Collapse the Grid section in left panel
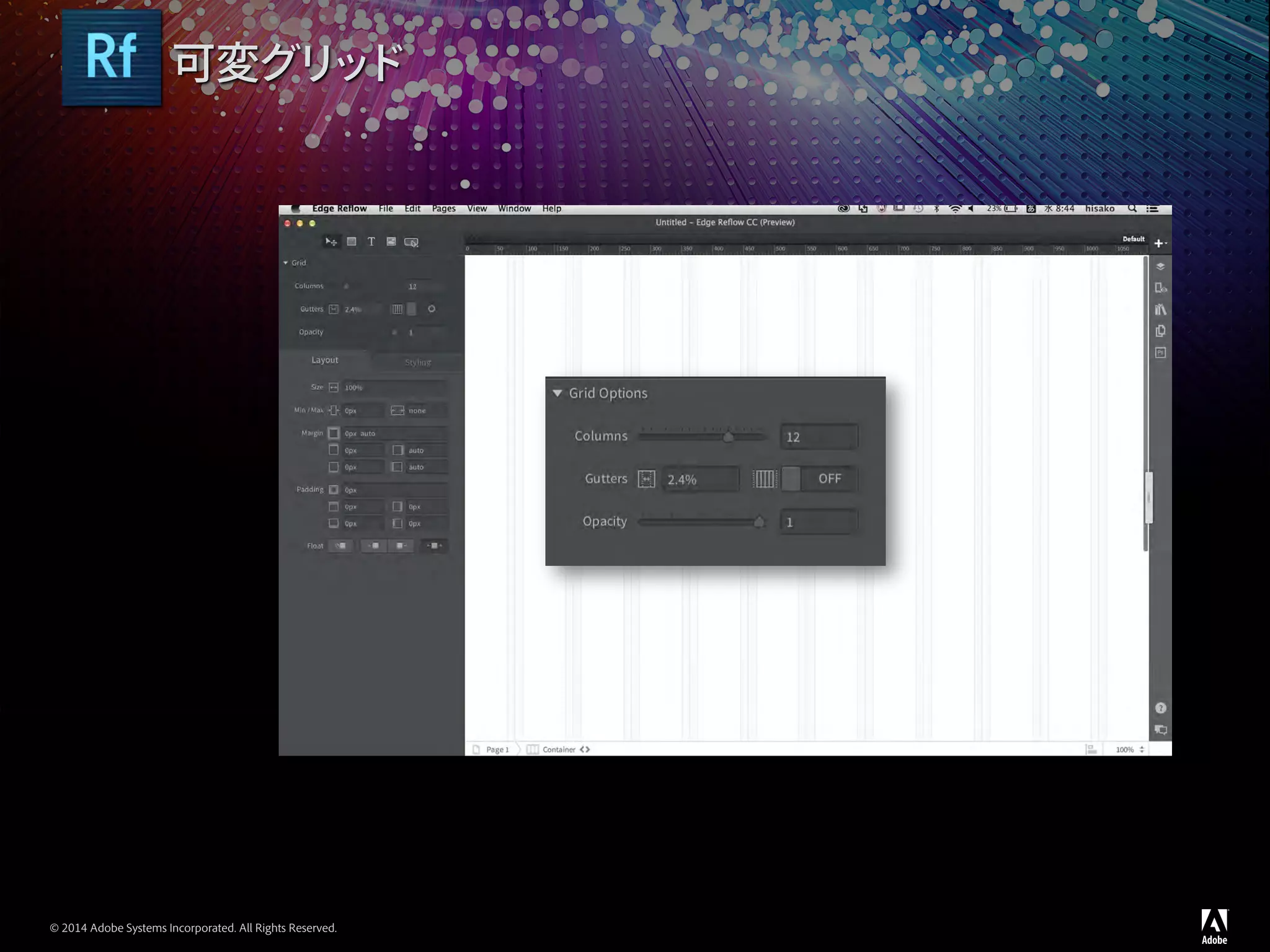The height and width of the screenshot is (952, 1270). click(286, 263)
